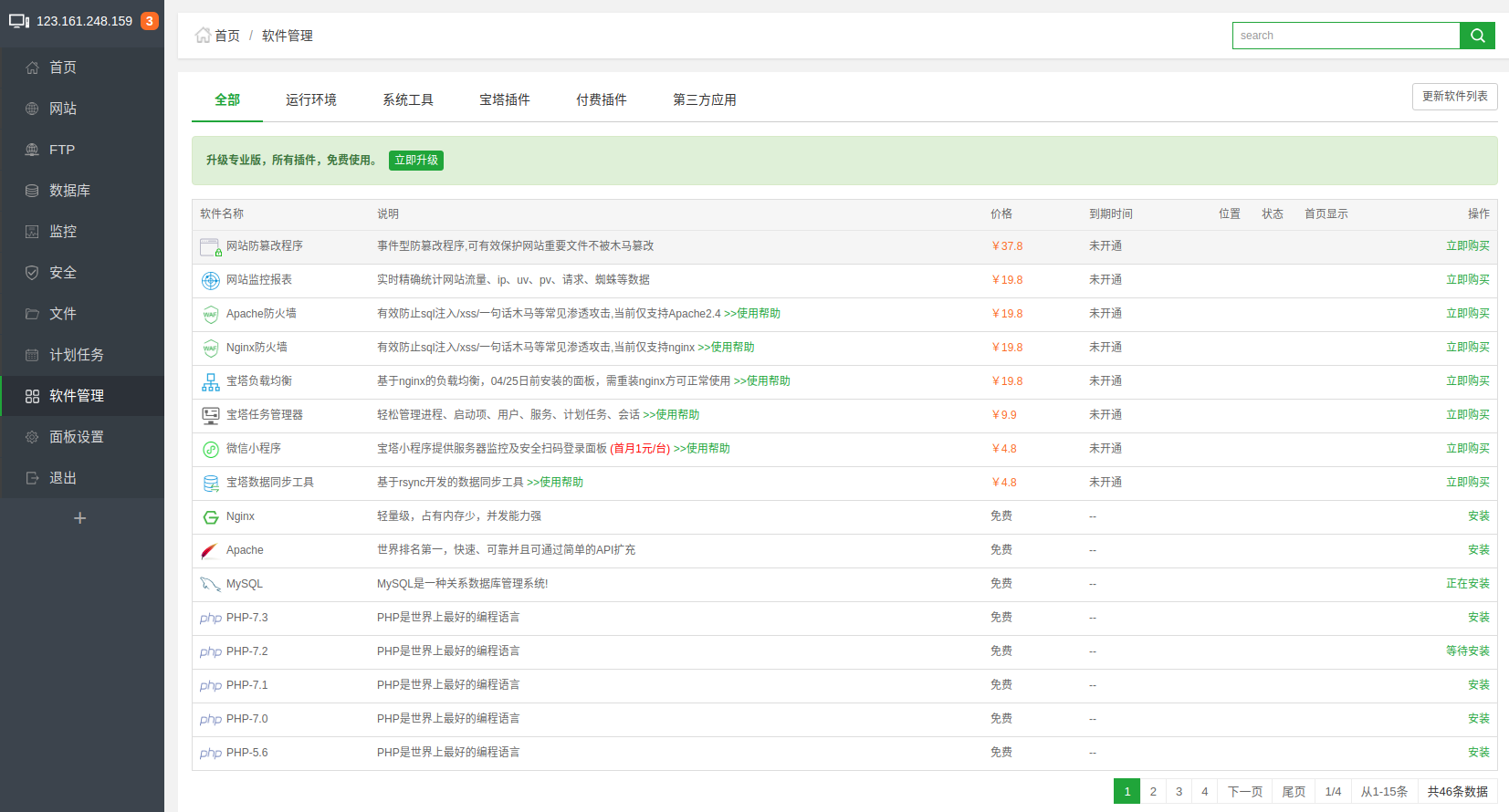
Task: Select 软件管理 in the sidebar
Action: tap(82, 396)
